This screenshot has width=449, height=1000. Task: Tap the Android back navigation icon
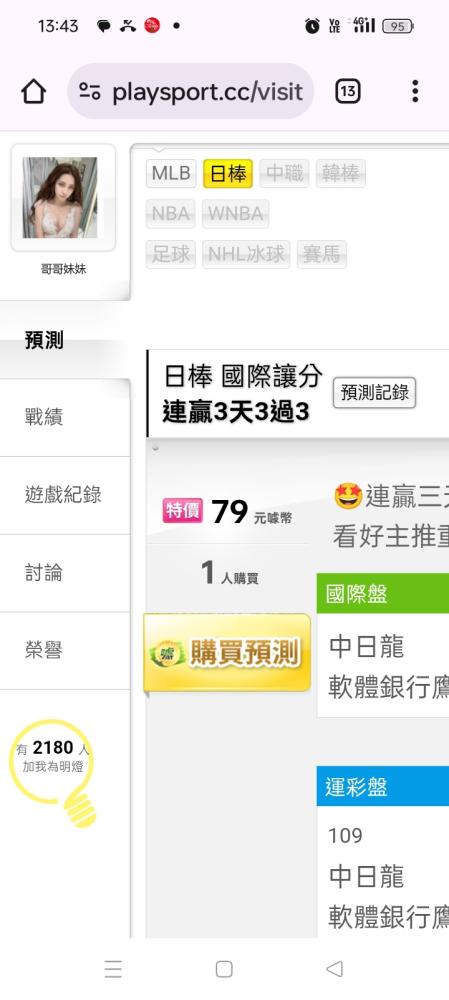point(334,969)
